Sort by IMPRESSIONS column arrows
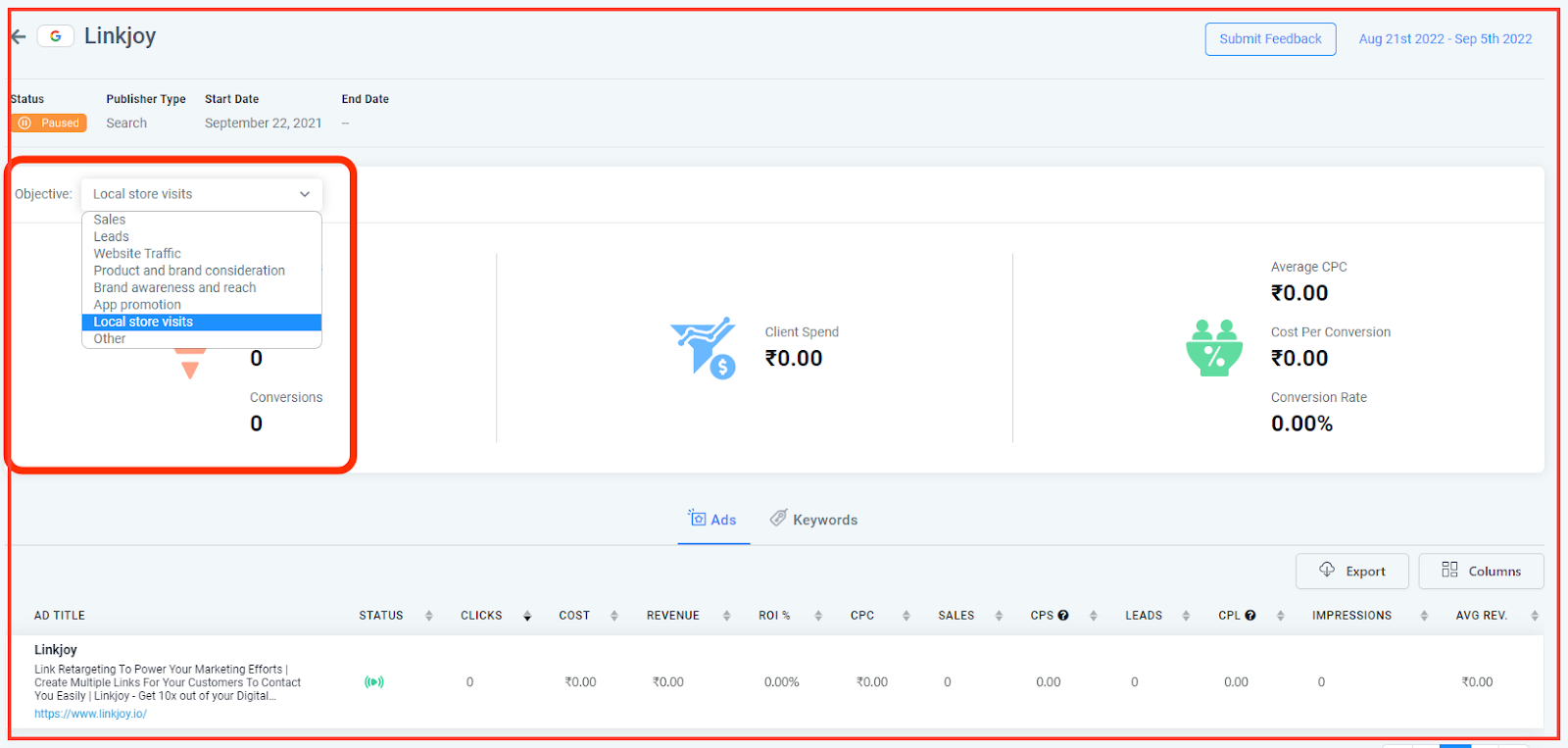 click(x=1424, y=616)
